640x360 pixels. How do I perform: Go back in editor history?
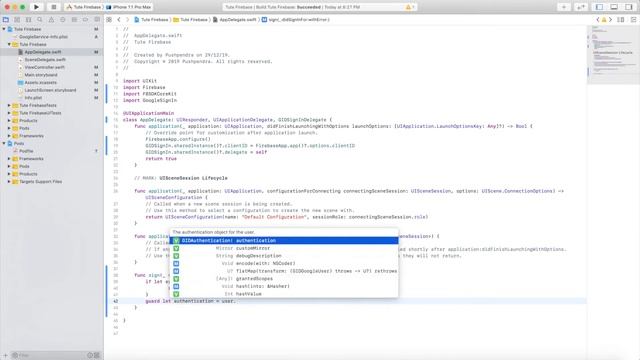click(x=119, y=20)
